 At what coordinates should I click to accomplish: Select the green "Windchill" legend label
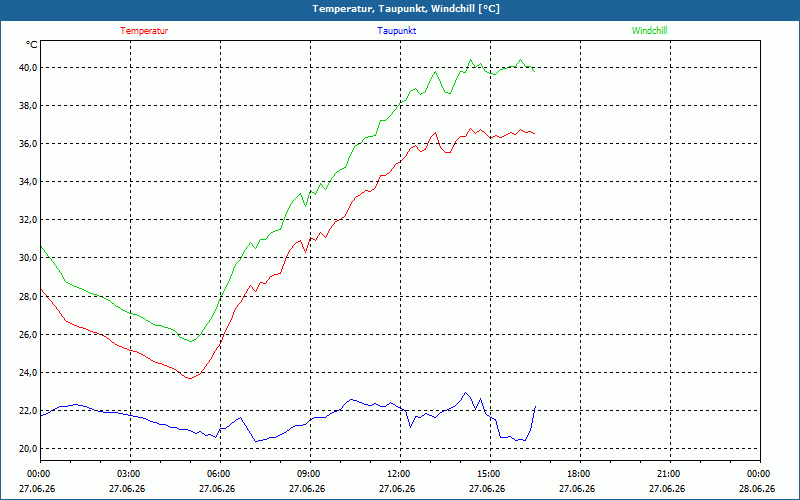(x=649, y=31)
